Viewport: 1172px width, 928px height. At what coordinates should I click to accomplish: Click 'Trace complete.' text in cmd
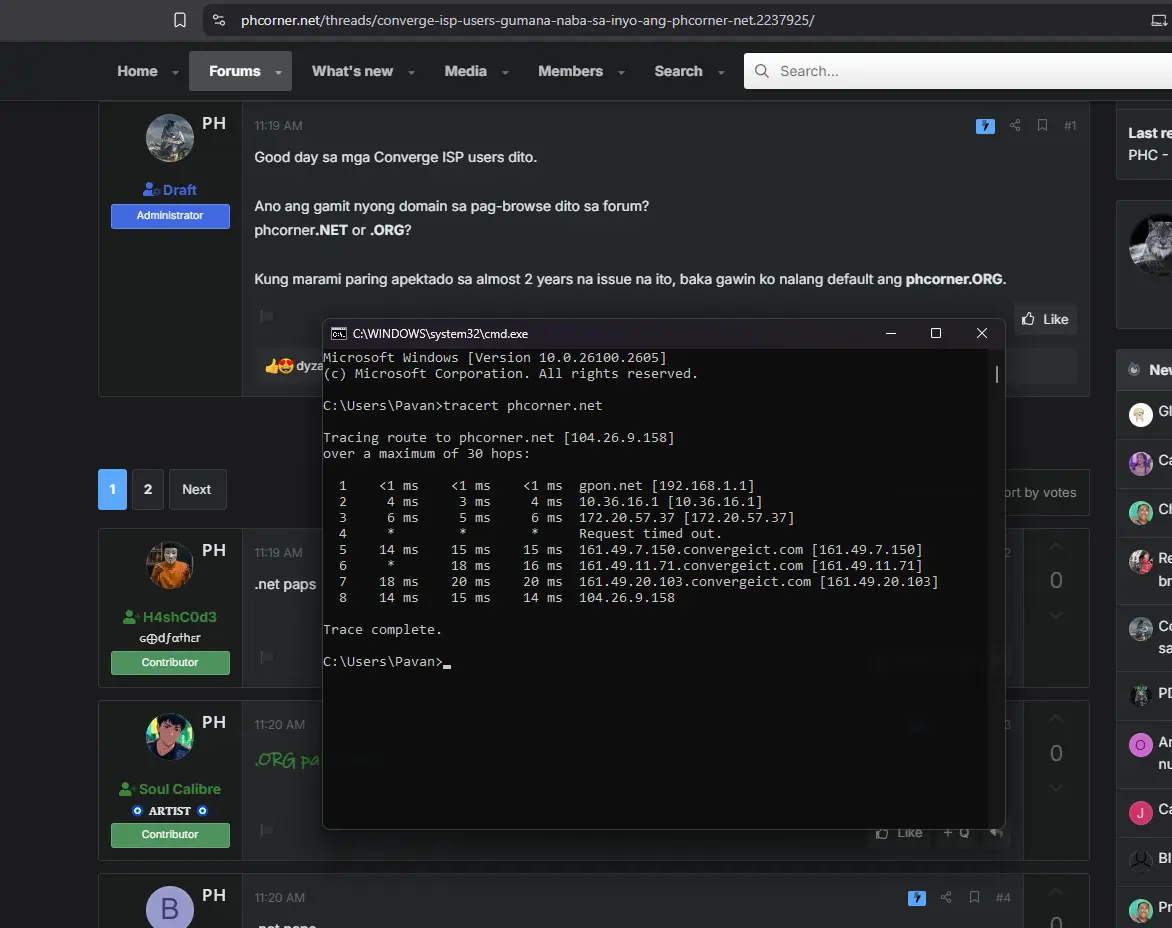tap(382, 630)
